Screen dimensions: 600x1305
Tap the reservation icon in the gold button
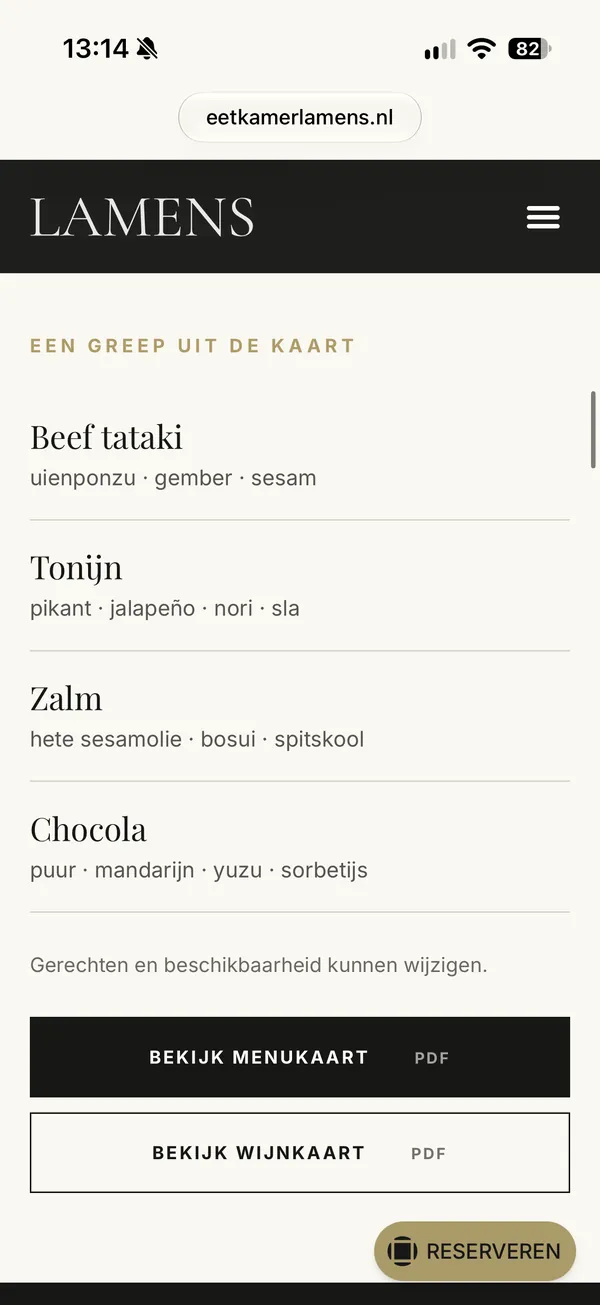402,1251
